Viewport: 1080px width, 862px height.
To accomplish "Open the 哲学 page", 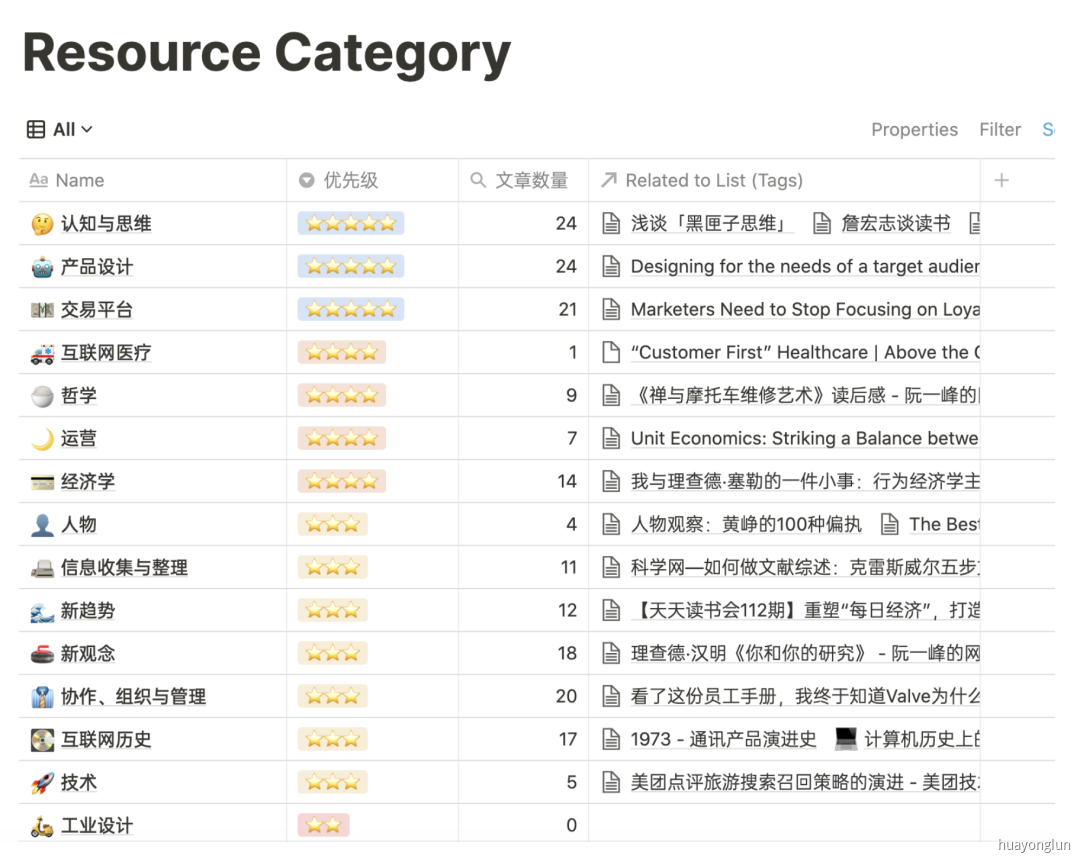I will (79, 396).
